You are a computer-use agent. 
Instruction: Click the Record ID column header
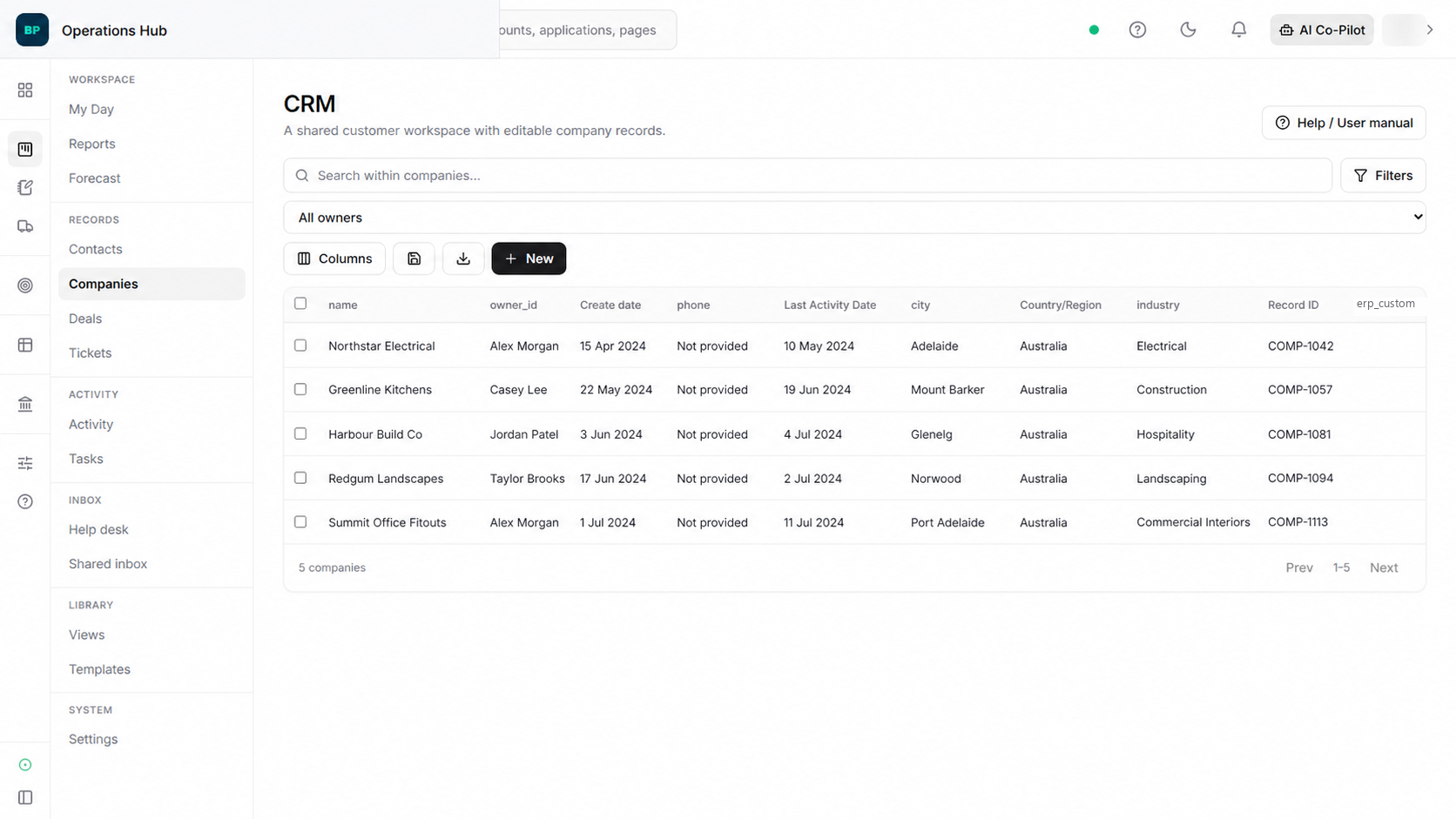pyautogui.click(x=1293, y=305)
